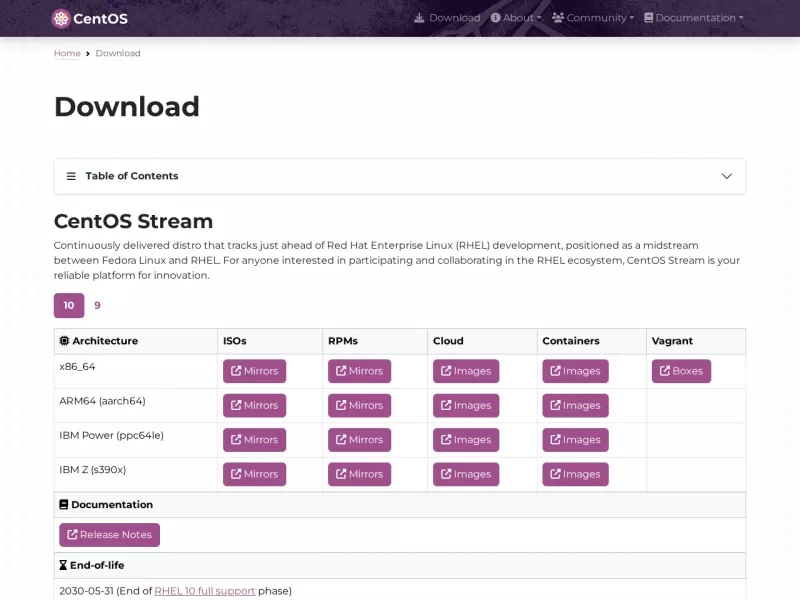Go to Home breadcrumb link
800x600 pixels.
point(67,53)
